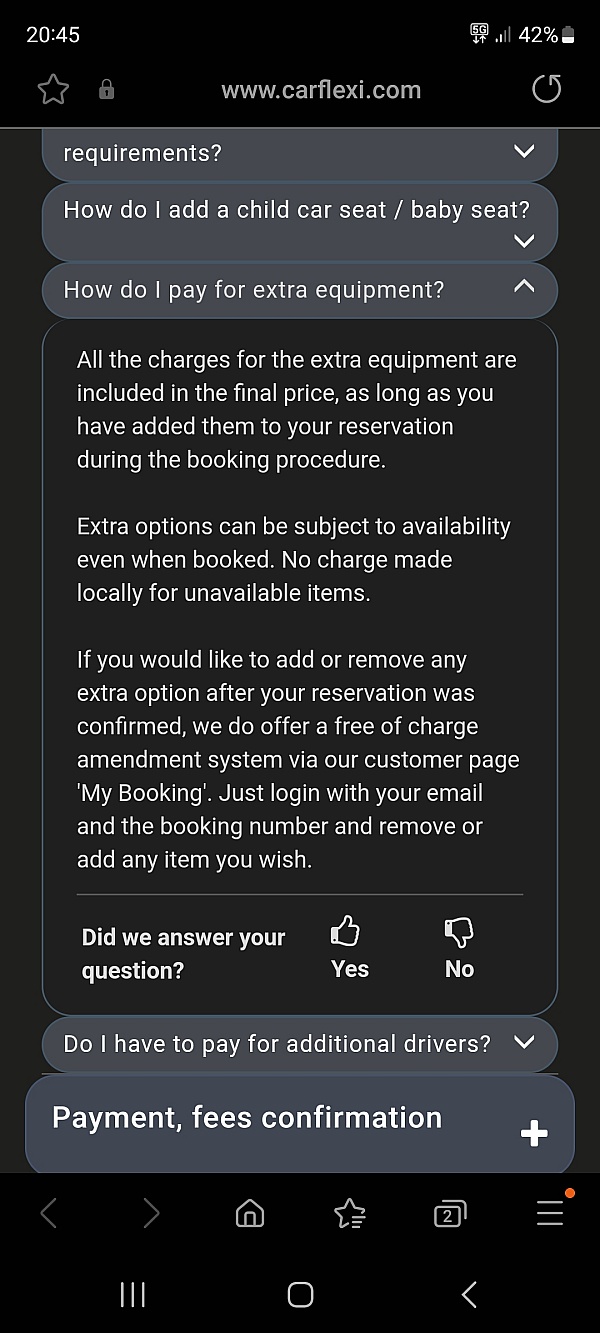Viewport: 600px width, 1333px height.
Task: Go forward with browser forward arrow
Action: pos(150,1213)
